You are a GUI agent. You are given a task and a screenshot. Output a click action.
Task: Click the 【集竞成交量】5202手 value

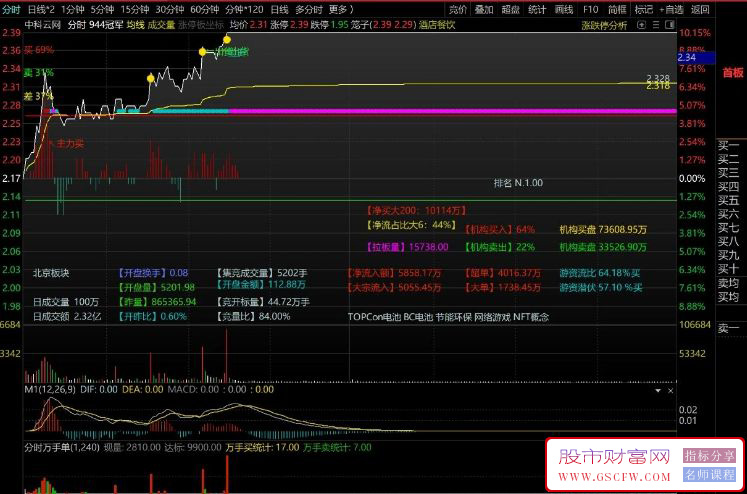[262, 273]
